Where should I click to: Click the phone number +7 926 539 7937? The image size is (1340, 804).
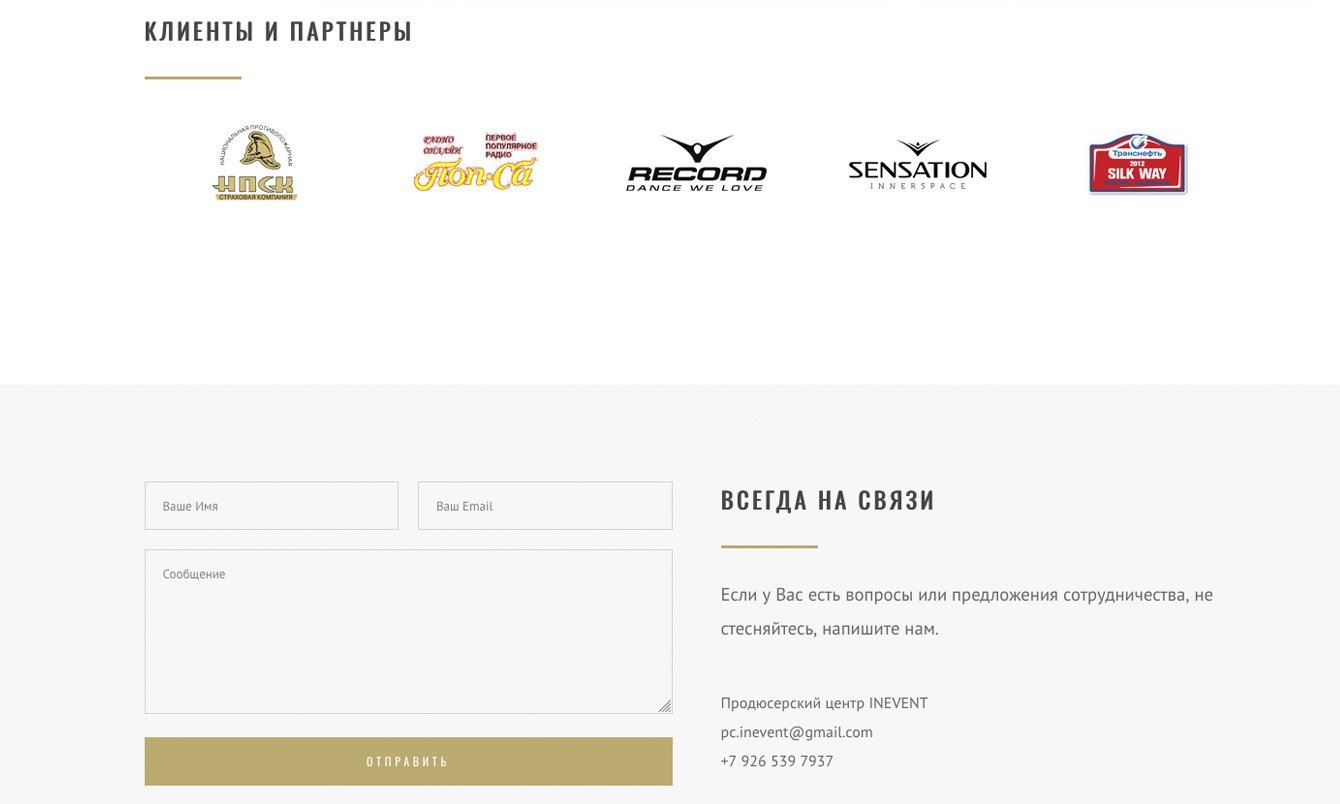(777, 761)
